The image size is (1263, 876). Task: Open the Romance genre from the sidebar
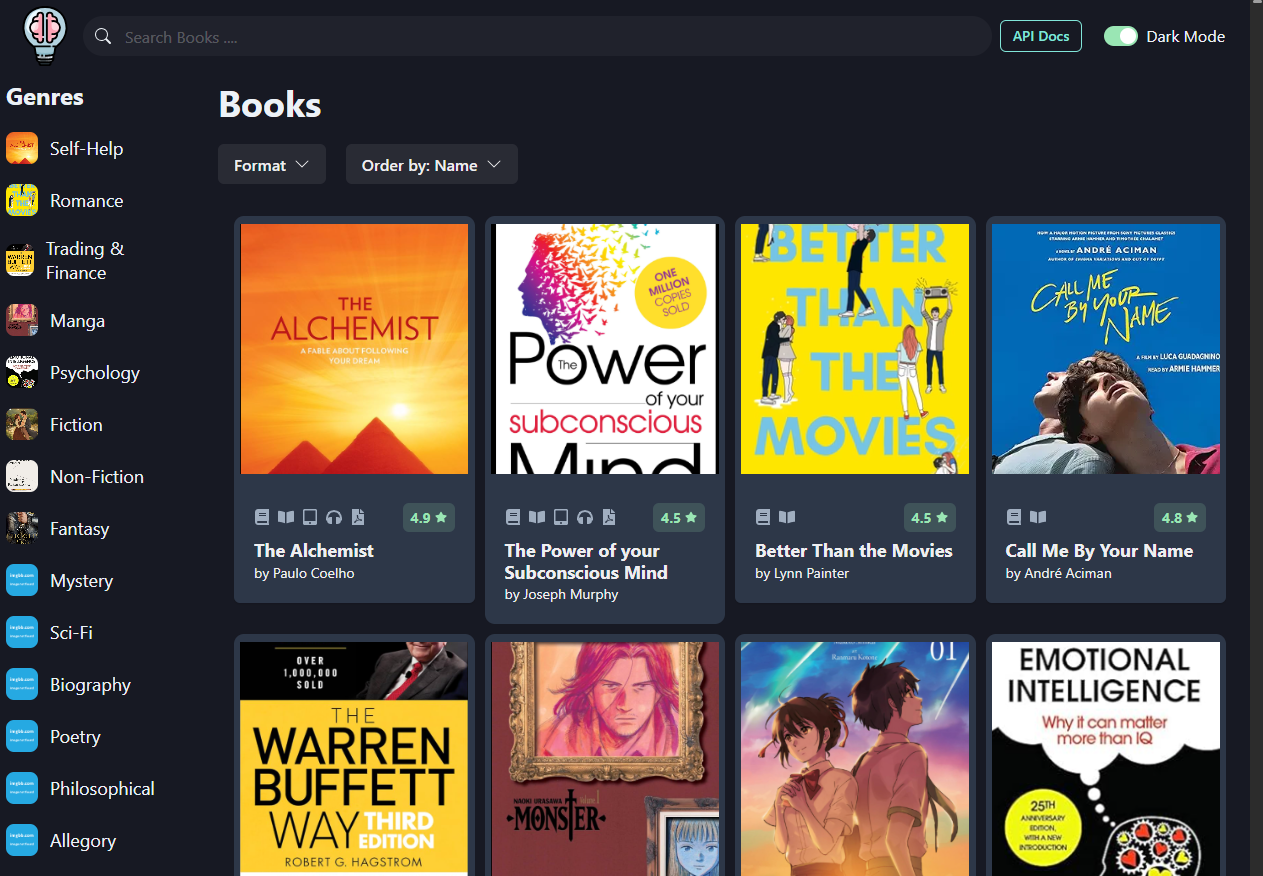tap(88, 200)
